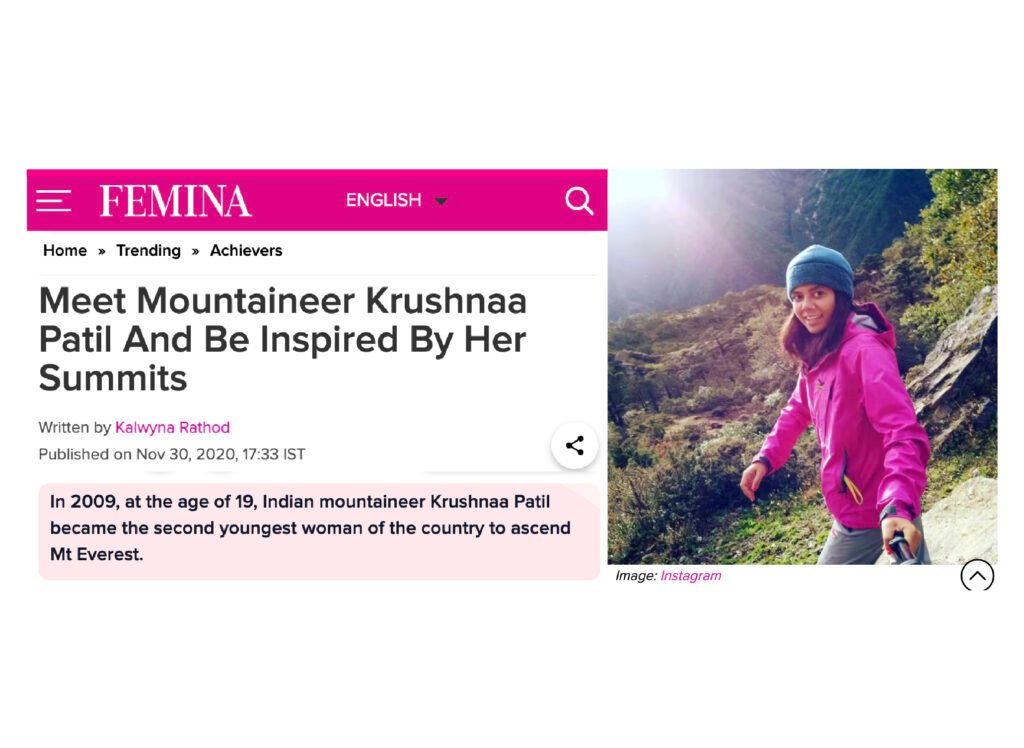This screenshot has height=748, width=1024.
Task: Open the mountaineer photo in pink jacket
Action: [802, 366]
